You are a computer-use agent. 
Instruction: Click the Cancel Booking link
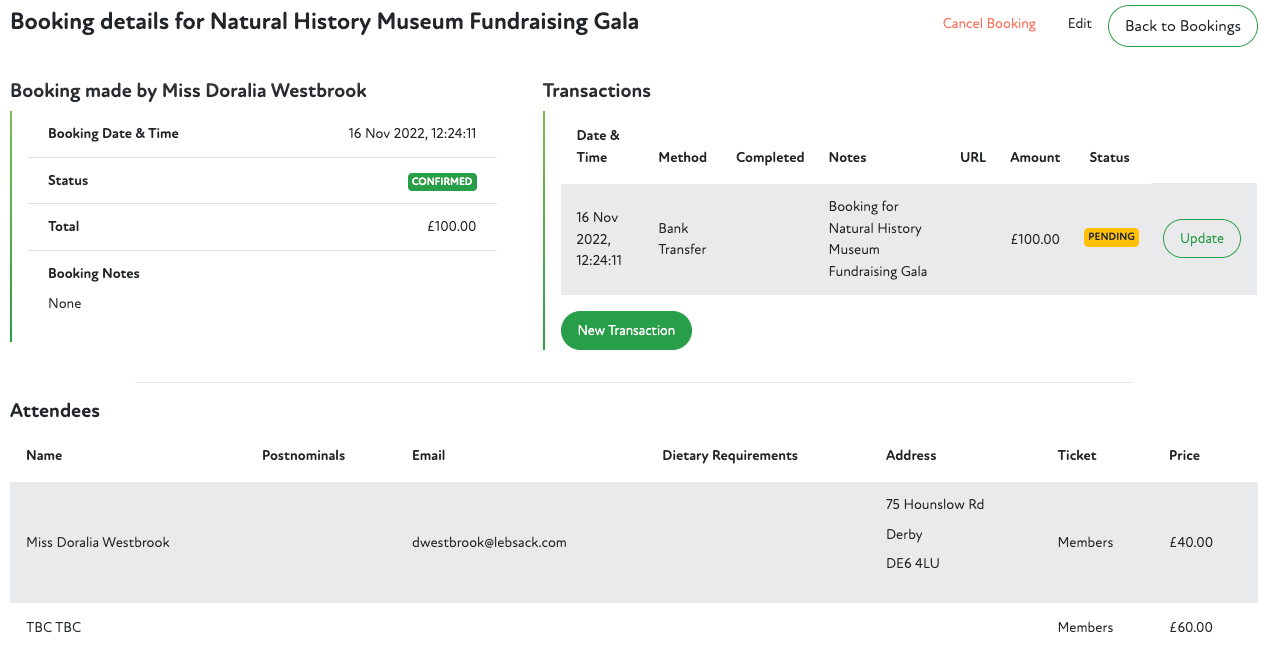click(x=989, y=24)
